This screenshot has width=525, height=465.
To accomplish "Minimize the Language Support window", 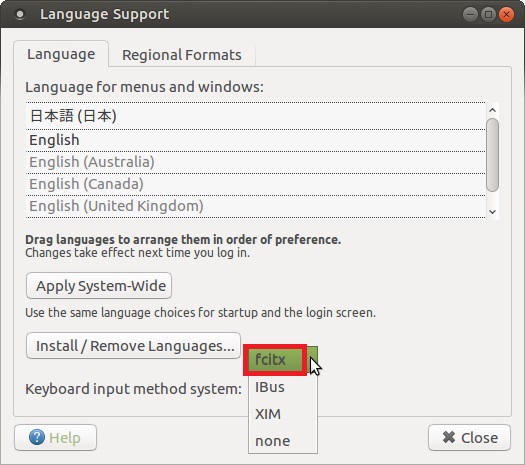I will [x=470, y=14].
